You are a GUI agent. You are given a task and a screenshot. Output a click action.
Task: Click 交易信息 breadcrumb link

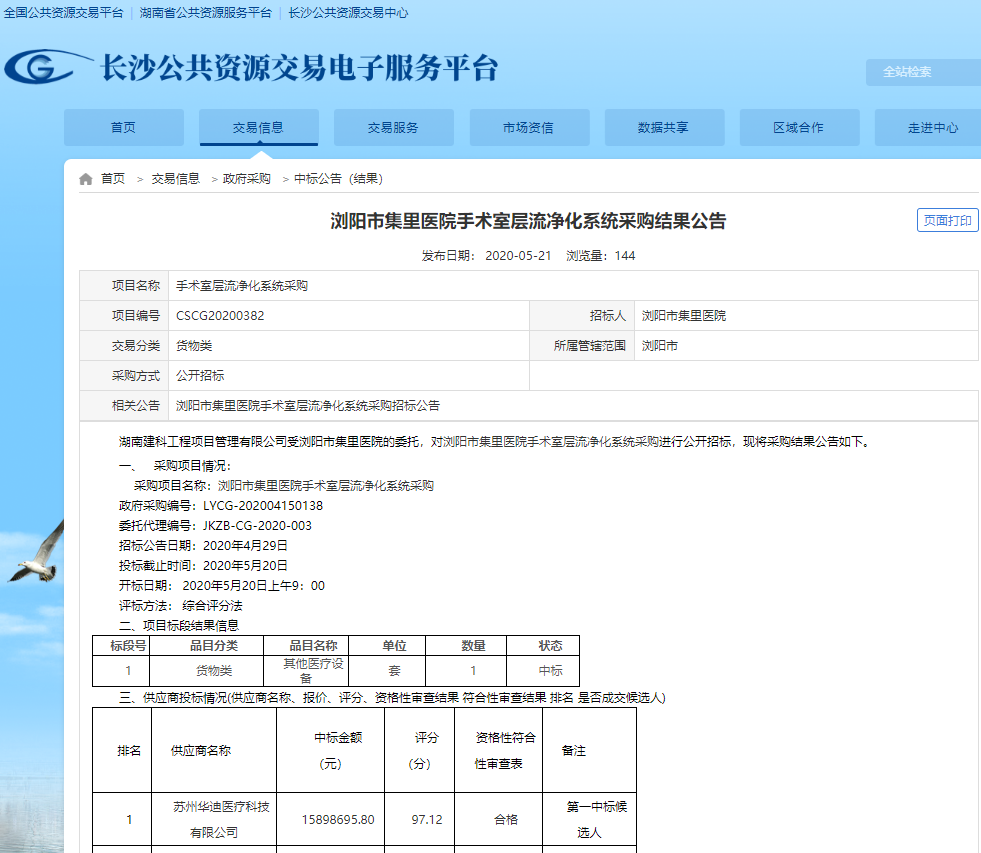(175, 179)
